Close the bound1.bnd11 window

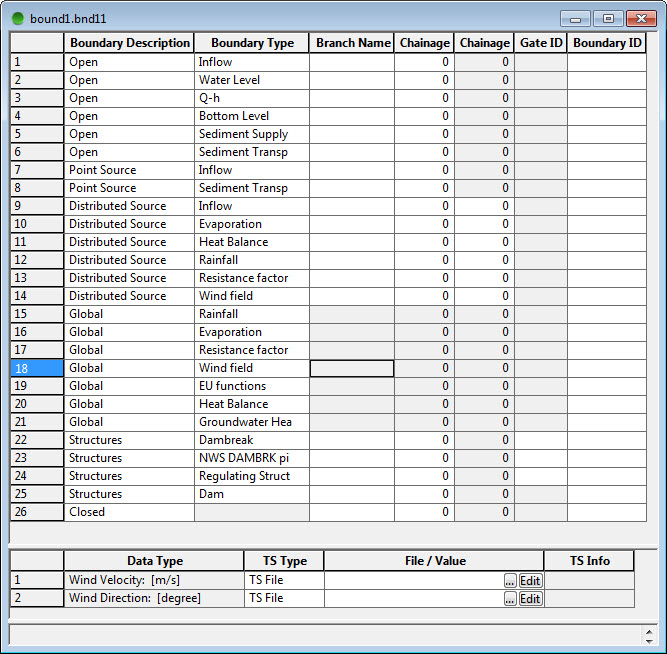click(639, 18)
